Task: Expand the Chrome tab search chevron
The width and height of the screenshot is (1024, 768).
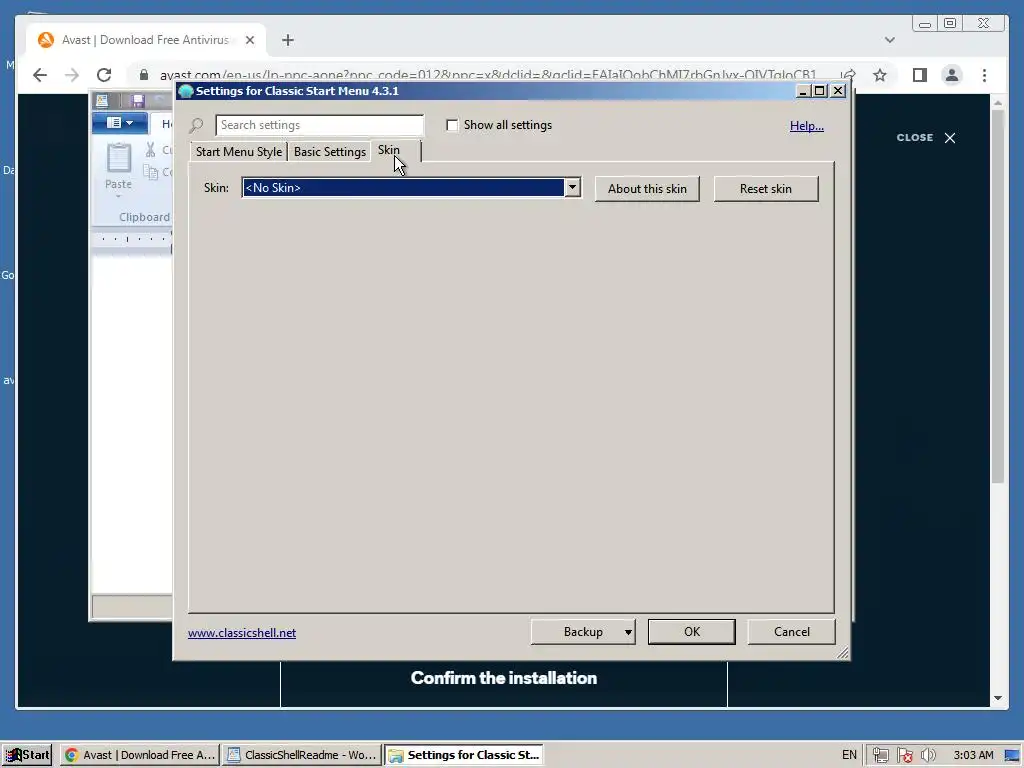Action: click(889, 40)
